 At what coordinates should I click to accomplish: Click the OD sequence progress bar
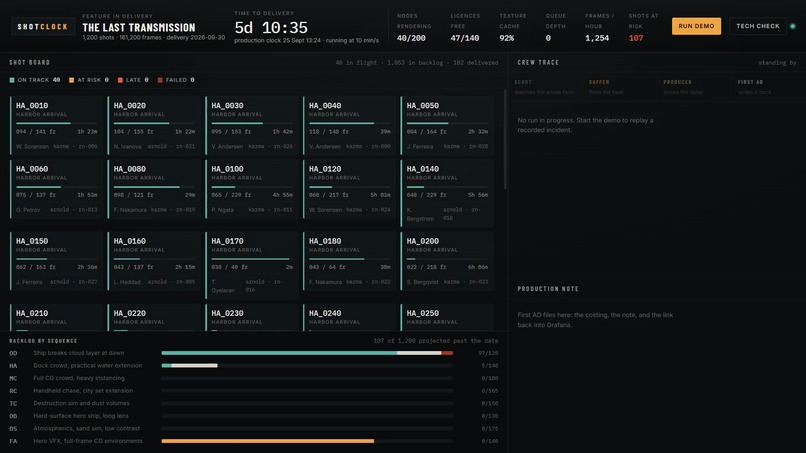coord(307,353)
